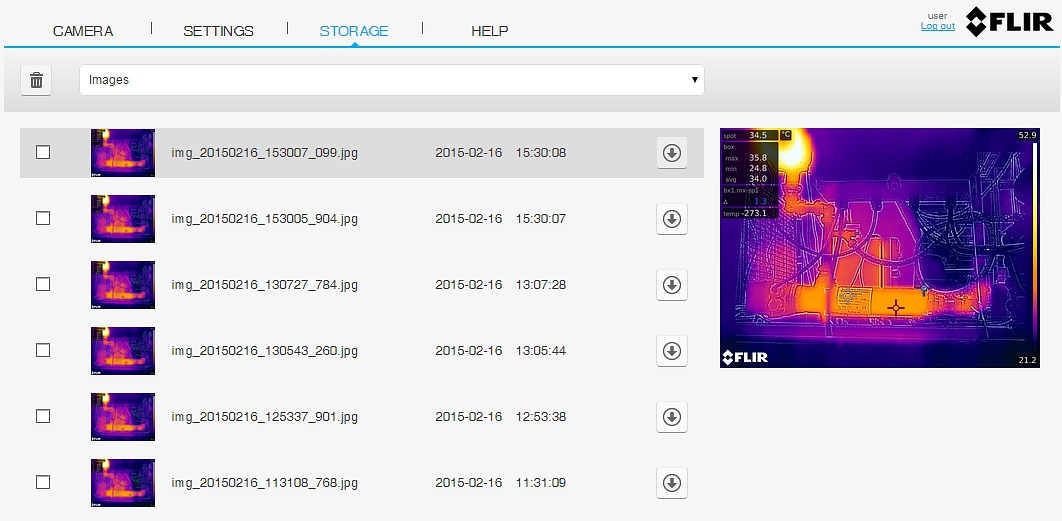Click the large thermal preview image
The image size is (1062, 521).
point(879,248)
